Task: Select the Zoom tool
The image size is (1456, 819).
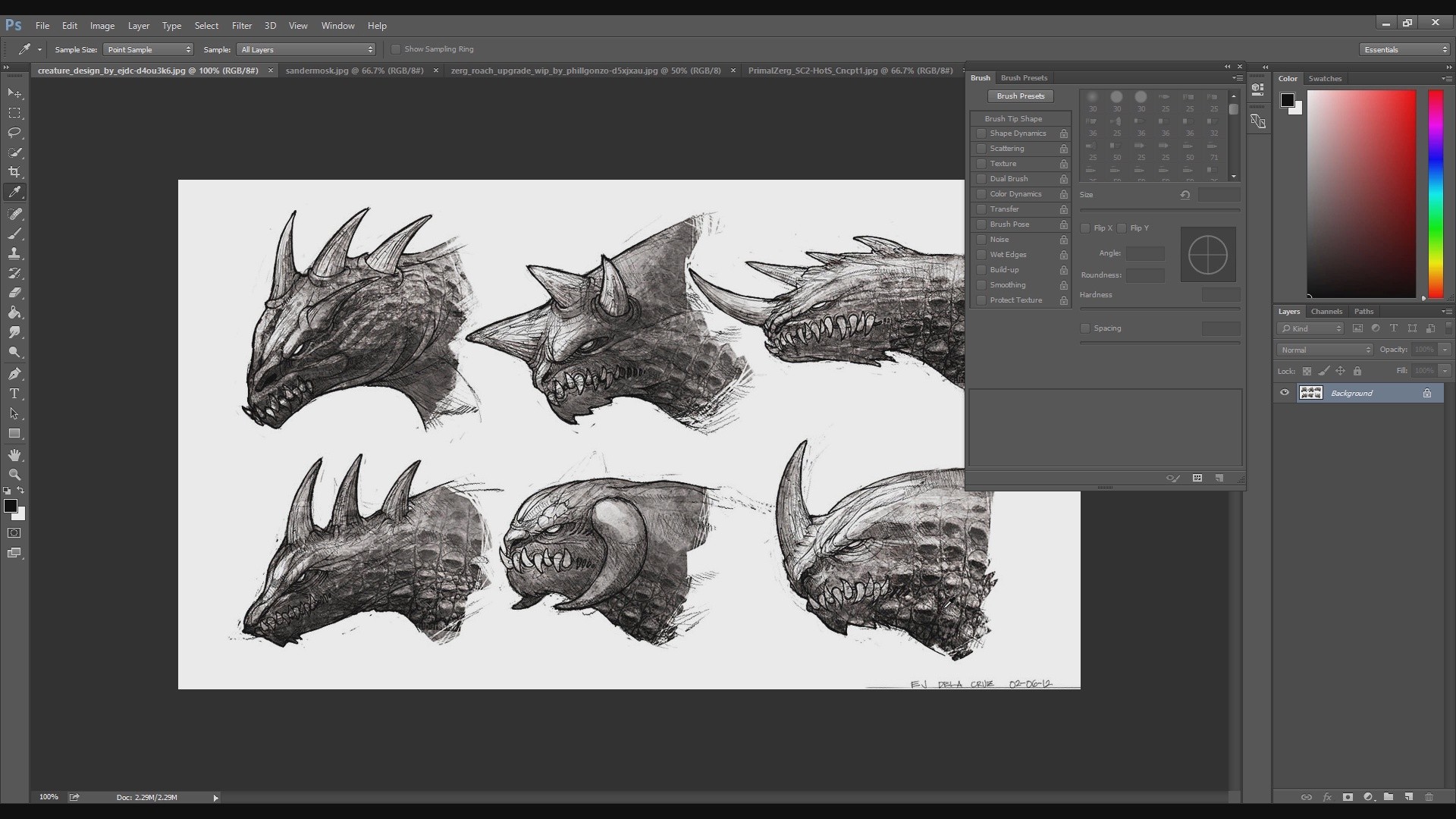Action: [x=14, y=475]
